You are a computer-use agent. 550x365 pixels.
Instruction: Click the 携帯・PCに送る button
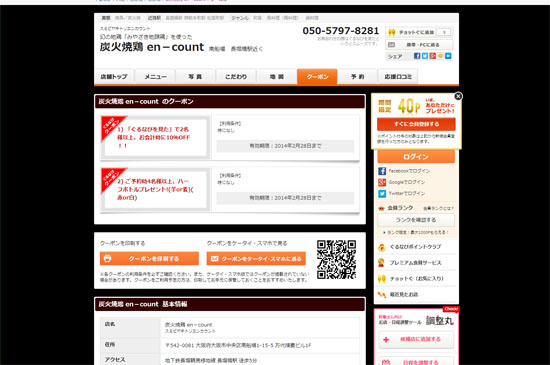coord(419,45)
